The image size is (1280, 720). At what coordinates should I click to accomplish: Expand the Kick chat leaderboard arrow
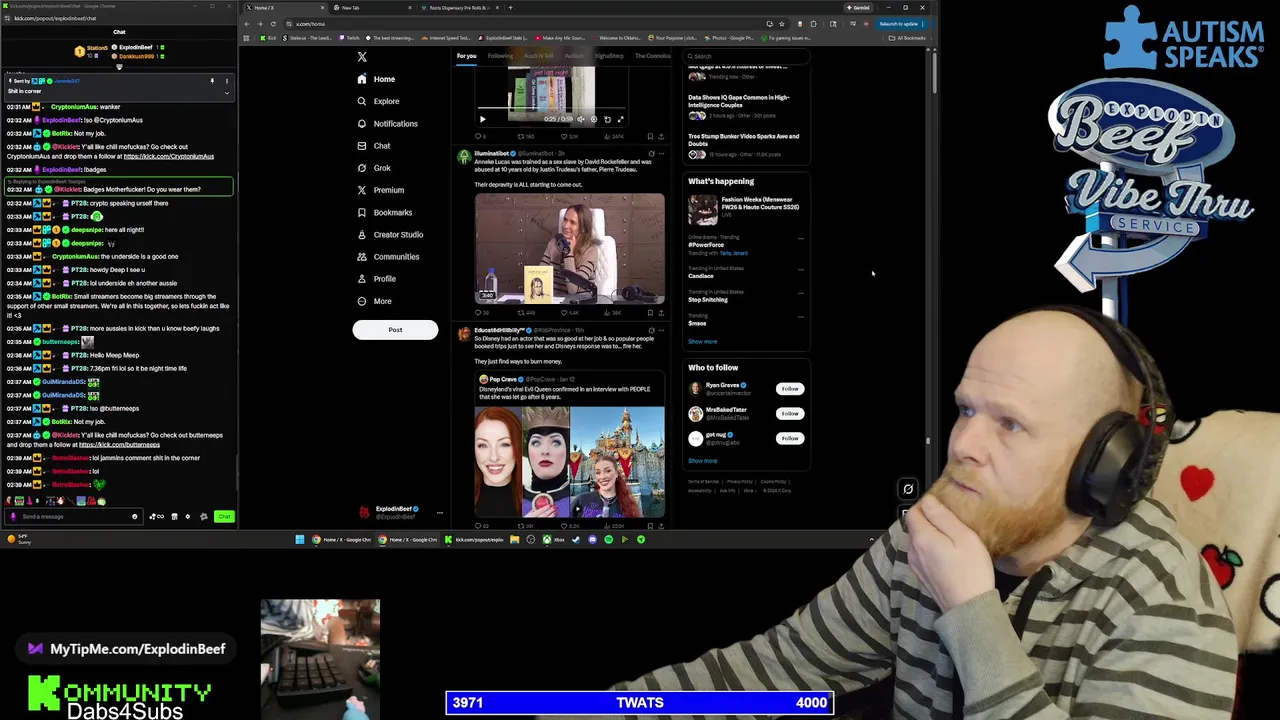(x=119, y=67)
